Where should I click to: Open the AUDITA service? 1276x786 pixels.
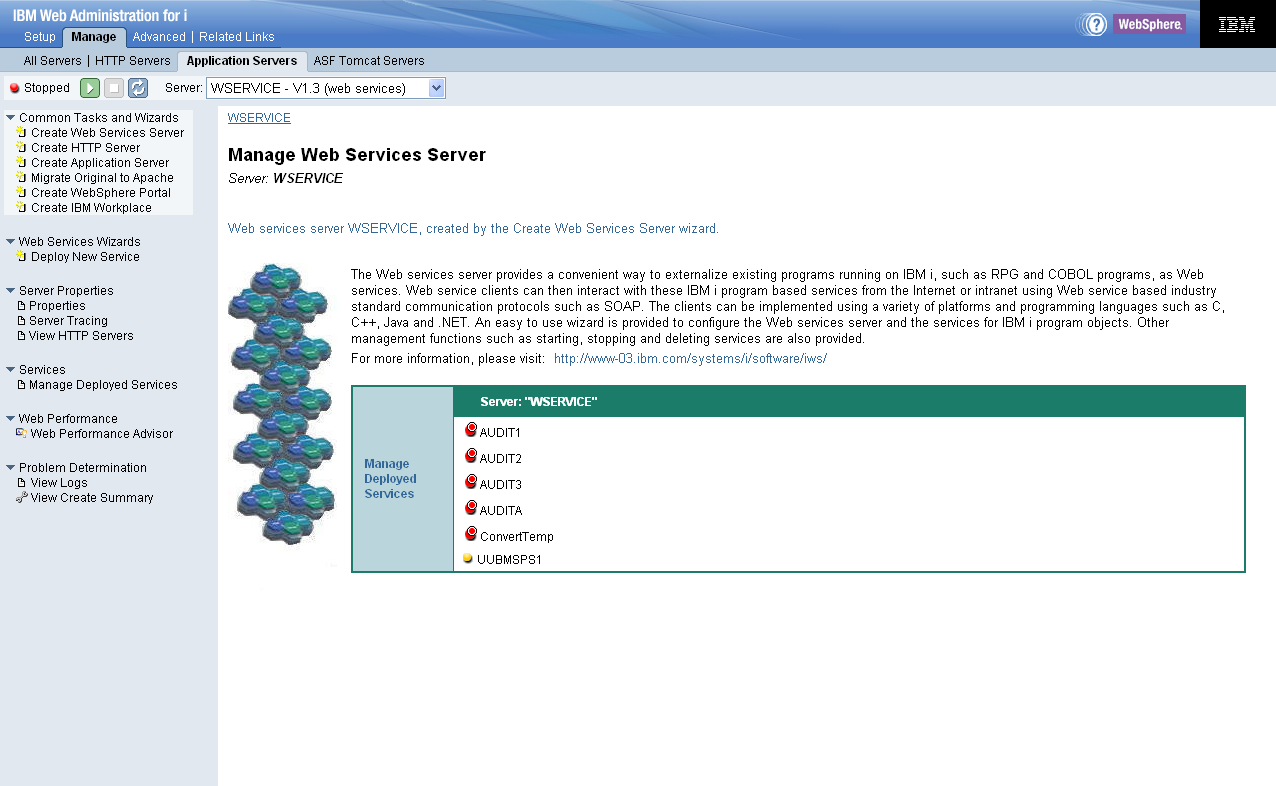[501, 511]
